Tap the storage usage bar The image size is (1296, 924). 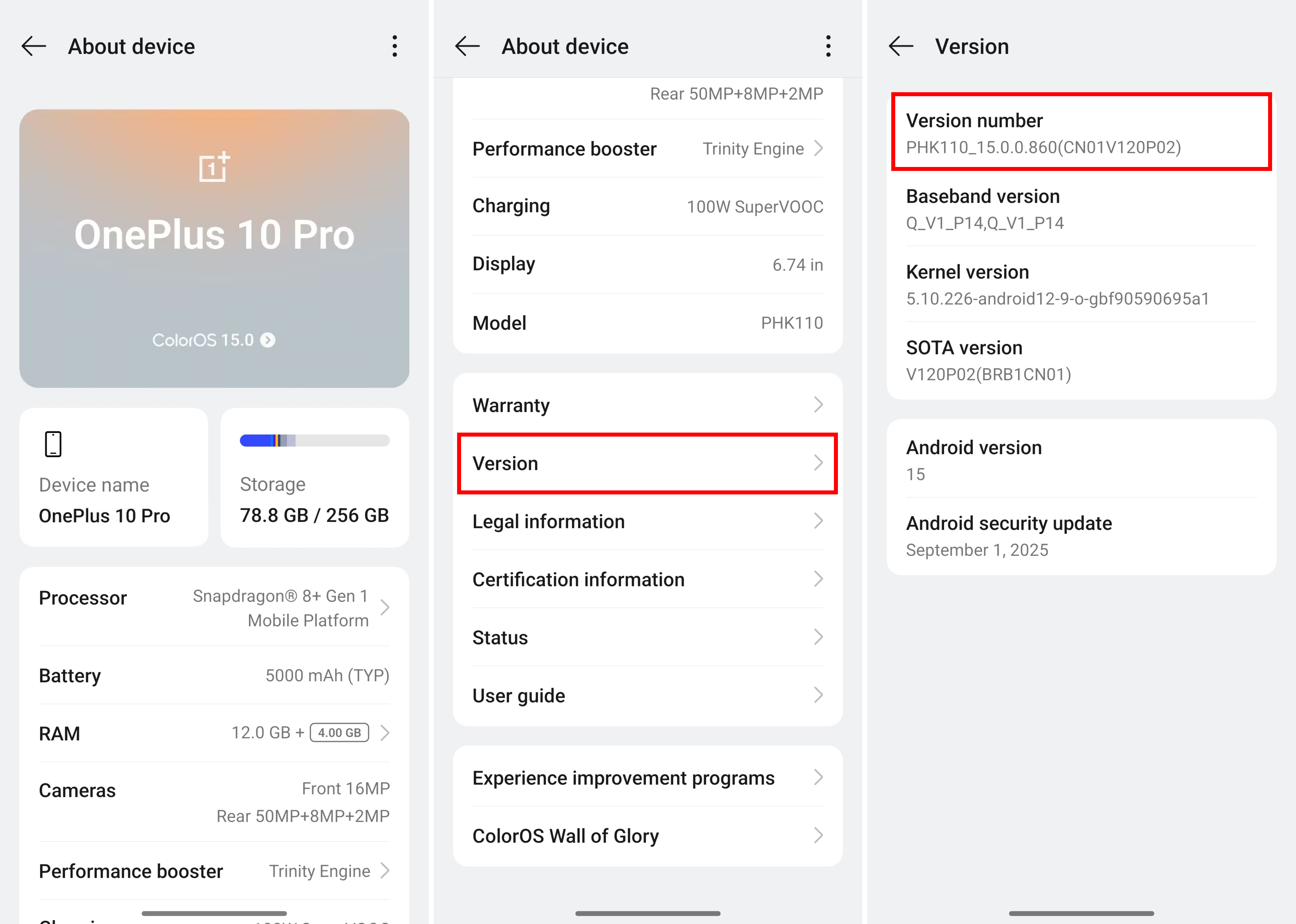point(314,440)
